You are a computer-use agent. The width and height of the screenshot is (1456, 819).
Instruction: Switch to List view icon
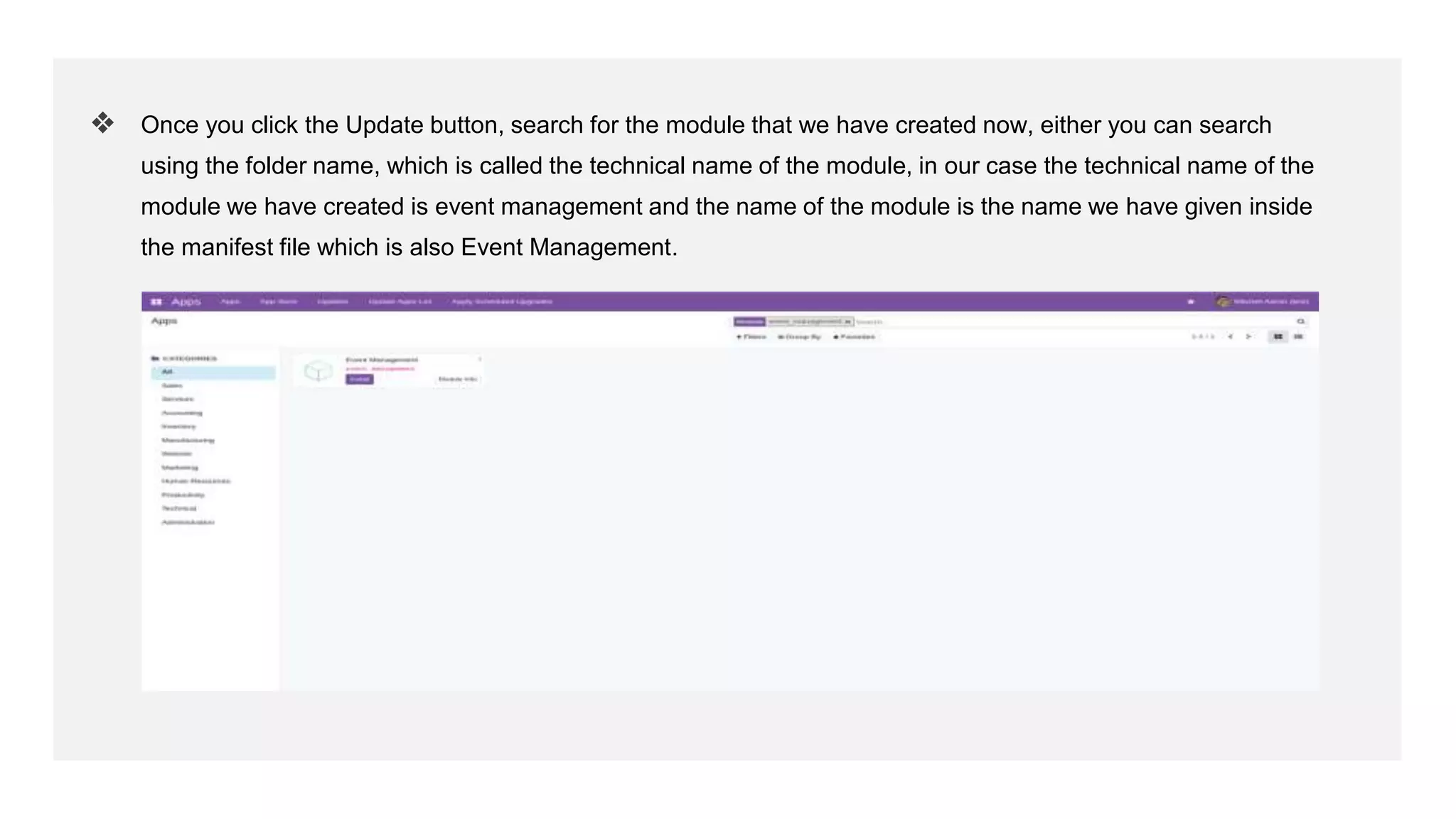click(x=1298, y=336)
